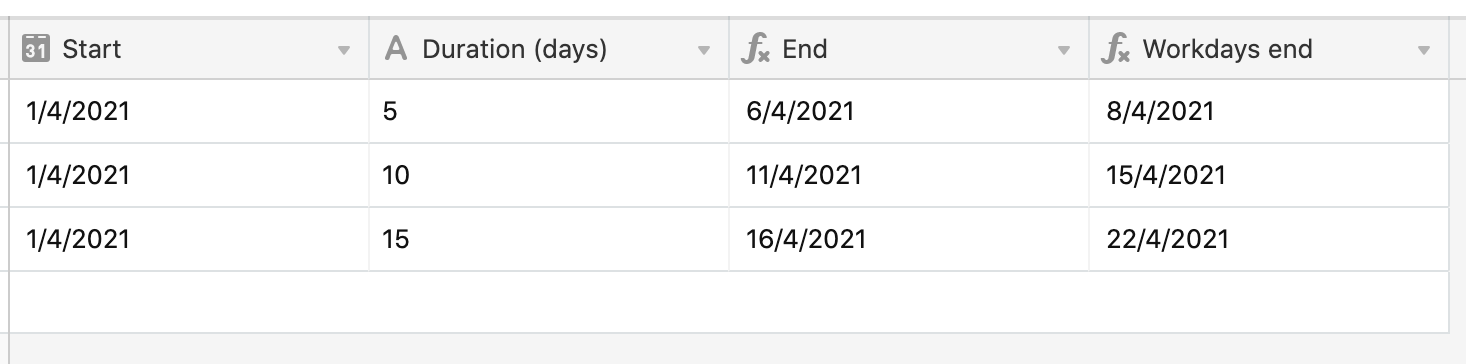Select the duration cell containing 5

549,111
